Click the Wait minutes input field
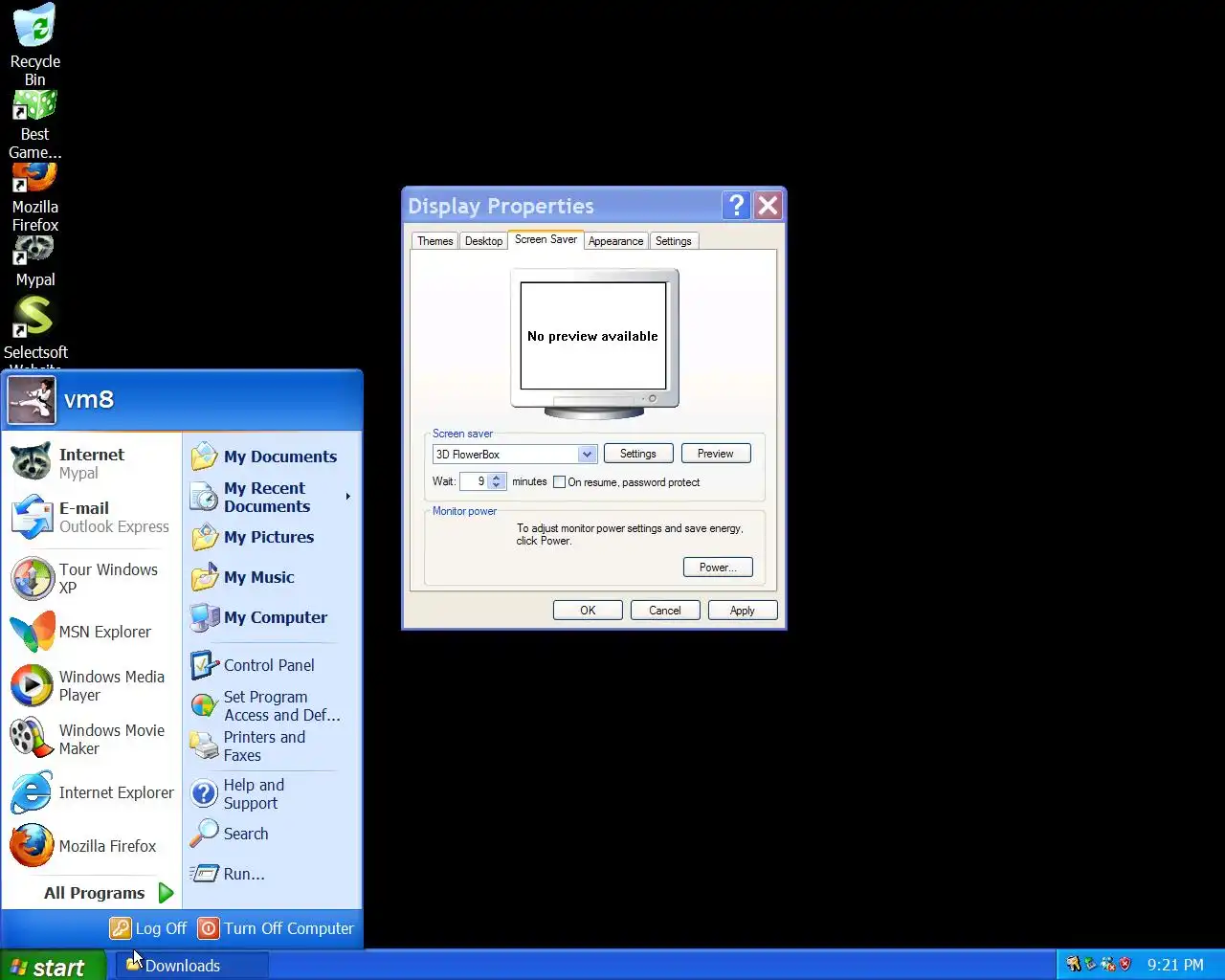 475,482
